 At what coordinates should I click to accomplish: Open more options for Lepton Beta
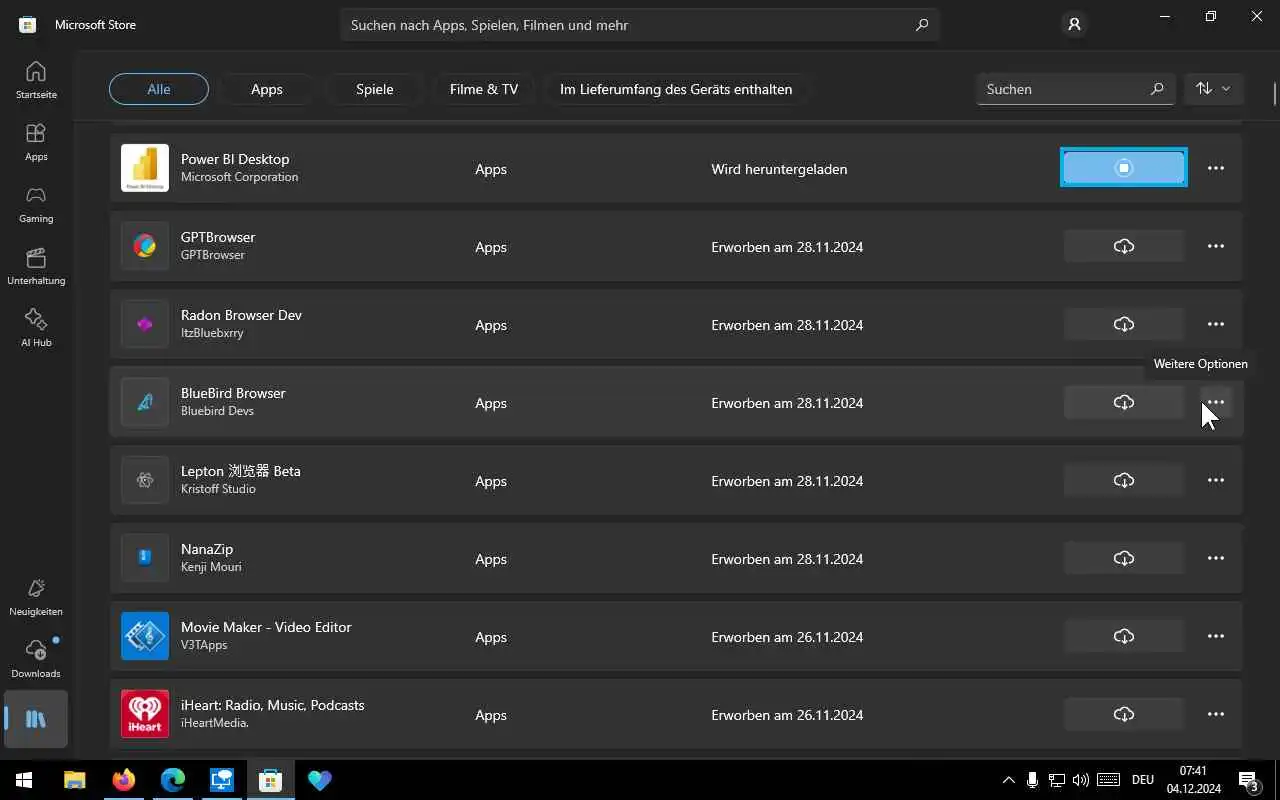point(1216,480)
